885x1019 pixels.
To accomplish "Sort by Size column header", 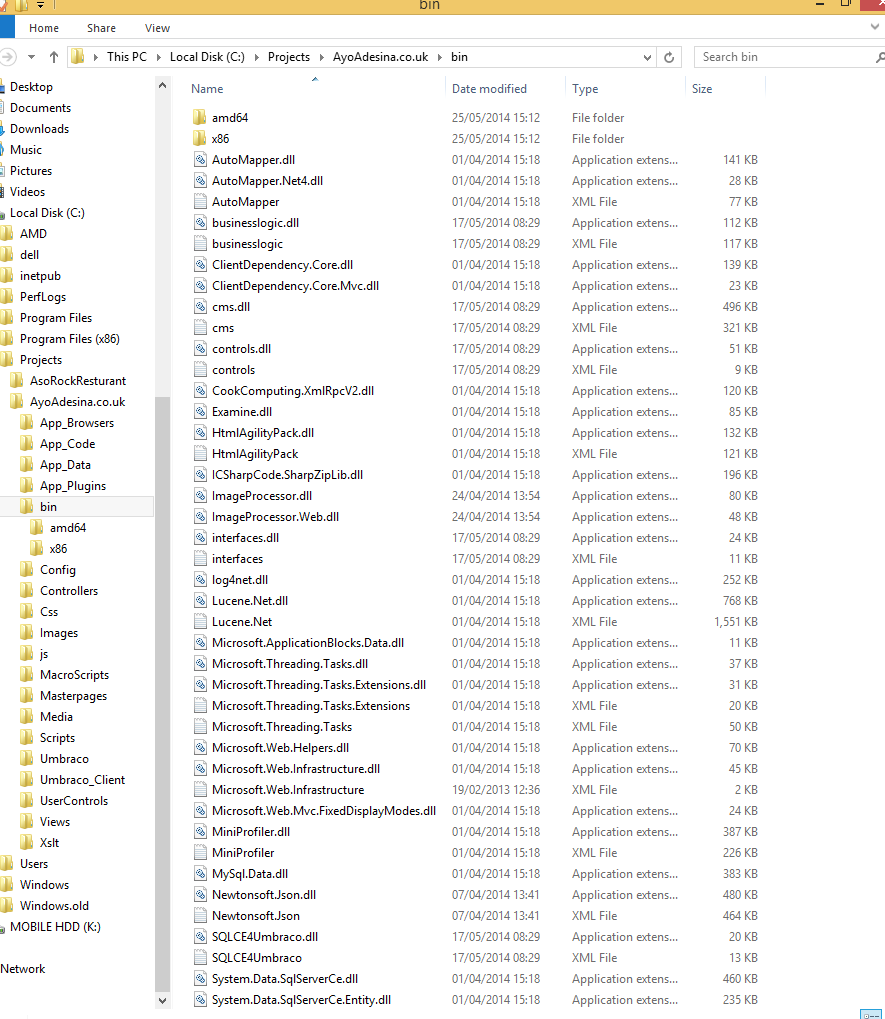I will pyautogui.click(x=702, y=89).
